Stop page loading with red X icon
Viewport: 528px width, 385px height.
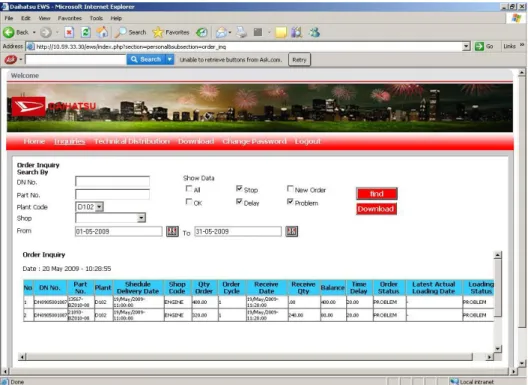(69, 32)
